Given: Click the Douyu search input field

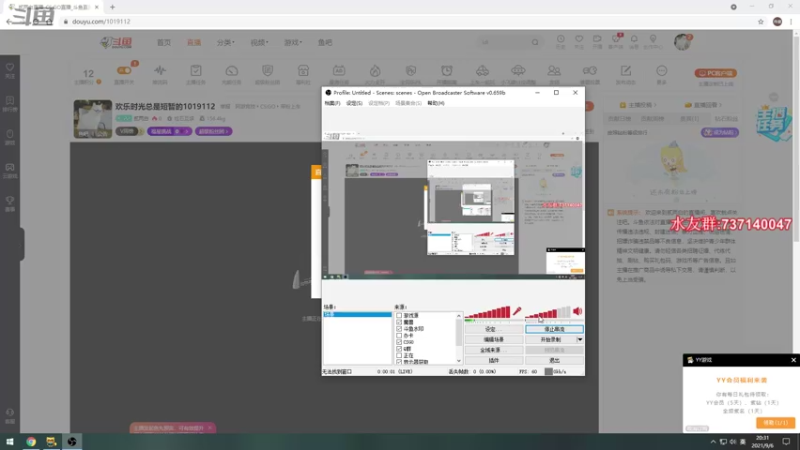Looking at the screenshot, I should pos(504,42).
